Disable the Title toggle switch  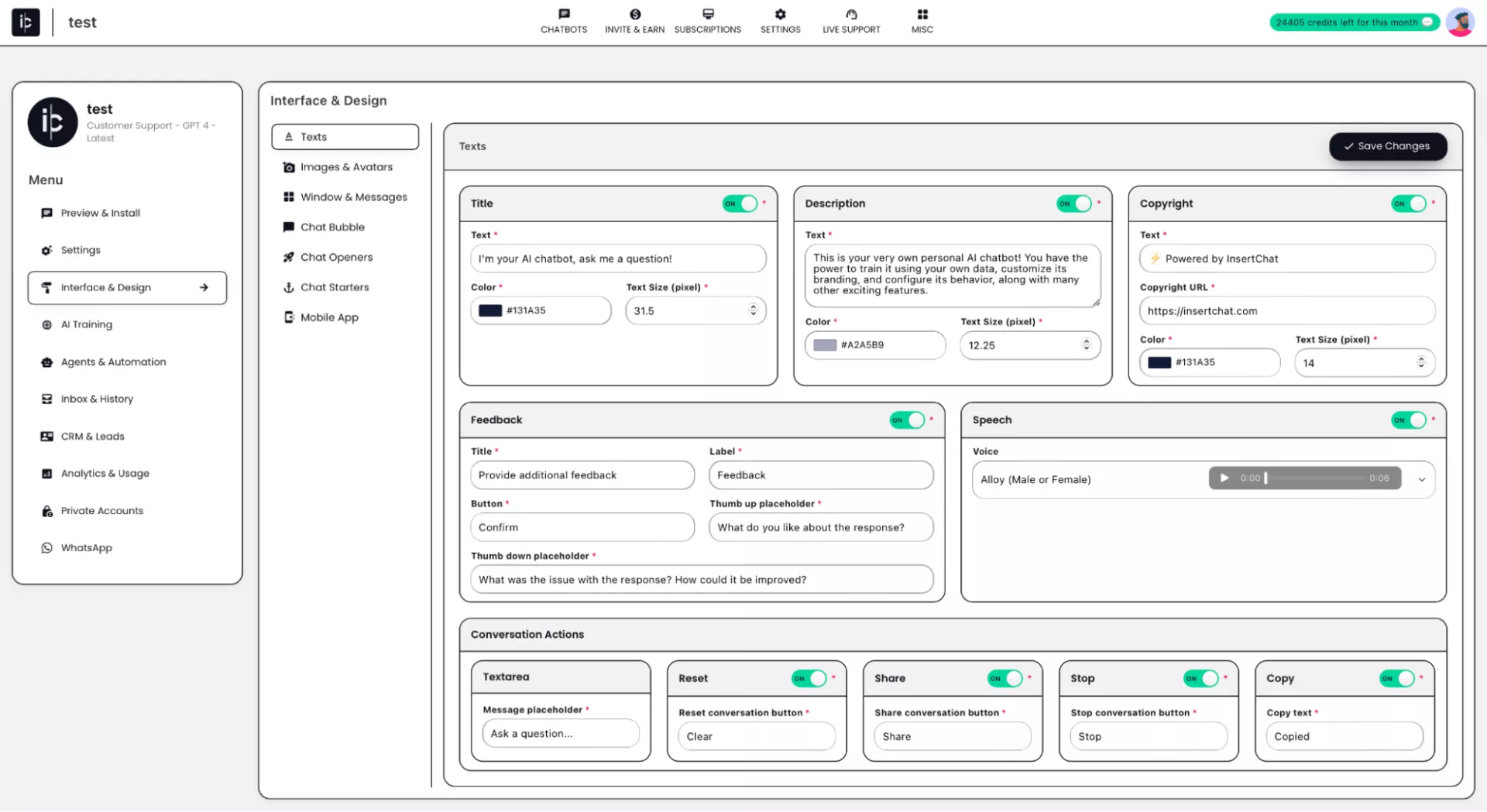tap(740, 204)
